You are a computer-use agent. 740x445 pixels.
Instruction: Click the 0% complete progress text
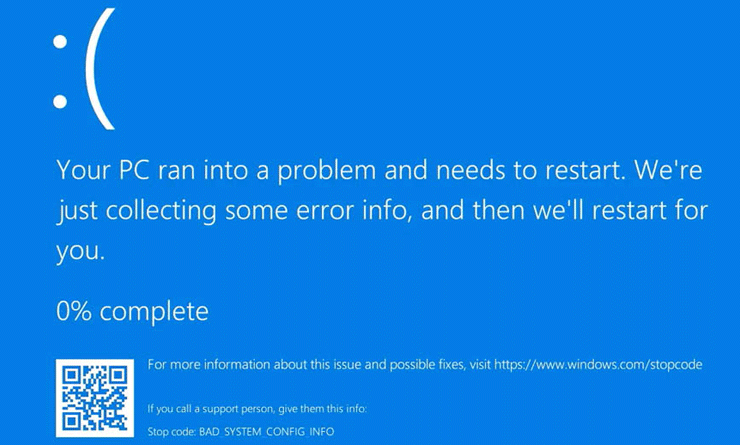[x=132, y=311]
